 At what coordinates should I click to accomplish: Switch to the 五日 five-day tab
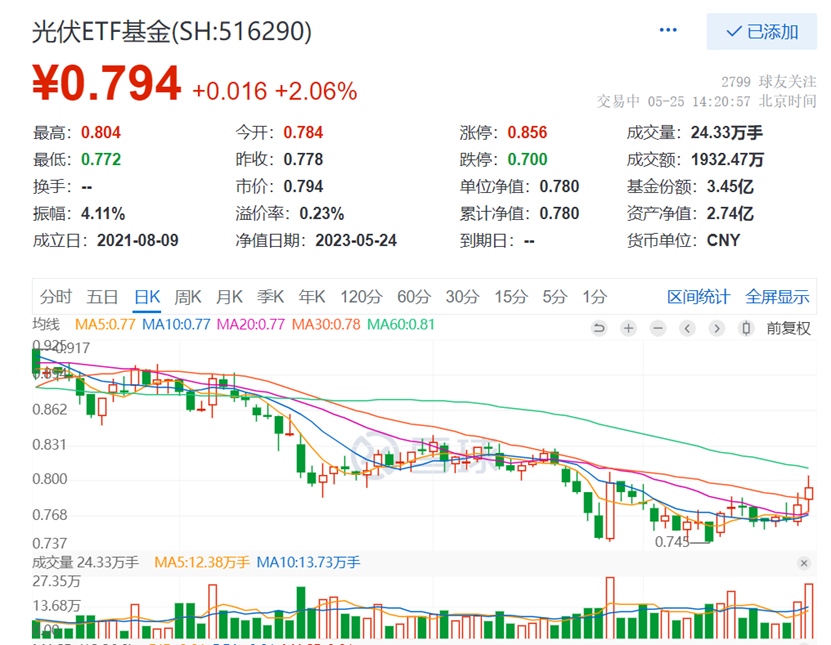point(102,297)
